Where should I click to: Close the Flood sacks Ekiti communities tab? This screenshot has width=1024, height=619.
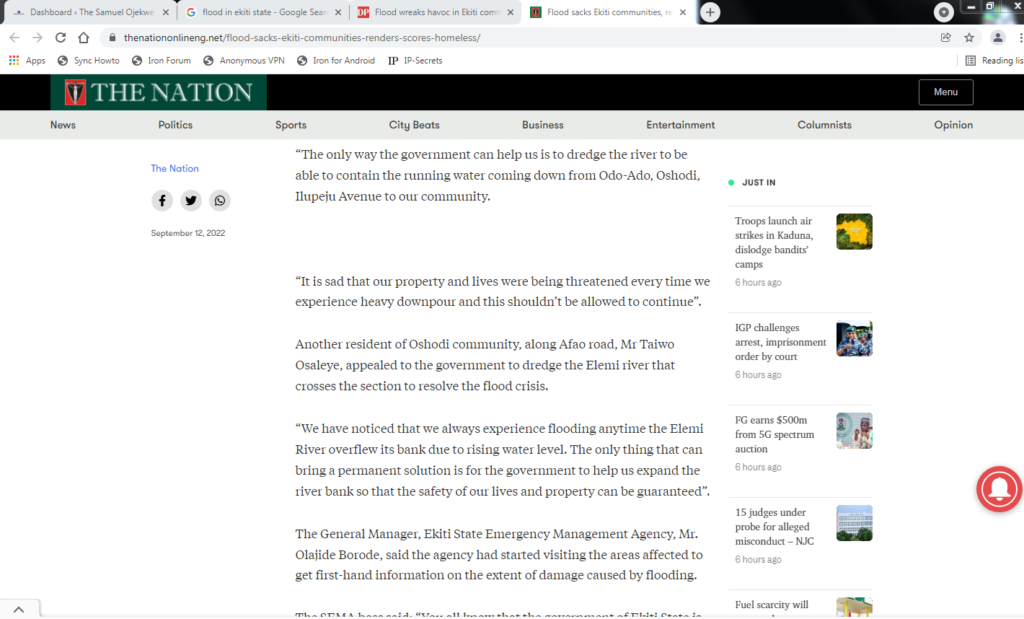[x=683, y=12]
